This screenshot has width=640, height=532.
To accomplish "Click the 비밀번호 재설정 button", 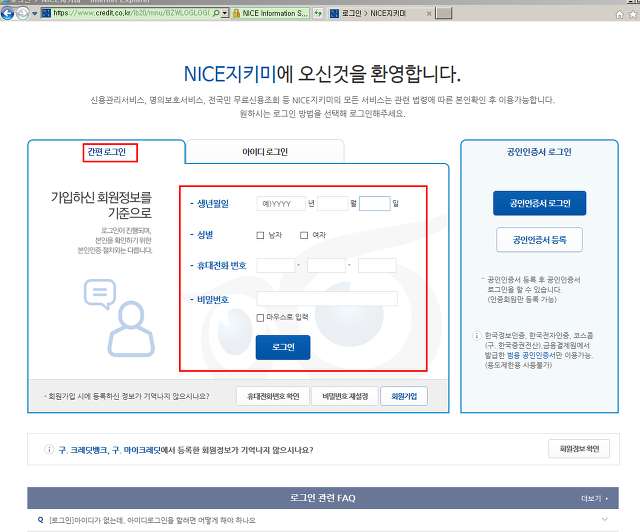I will [x=345, y=396].
